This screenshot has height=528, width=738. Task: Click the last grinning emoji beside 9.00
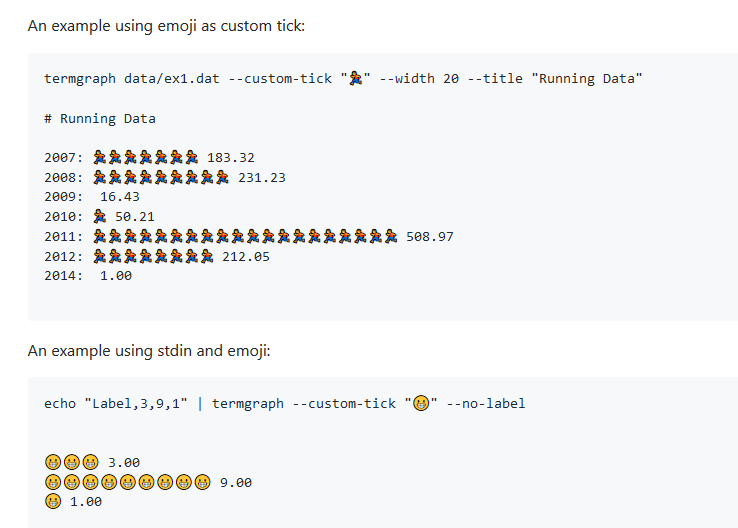(x=202, y=482)
